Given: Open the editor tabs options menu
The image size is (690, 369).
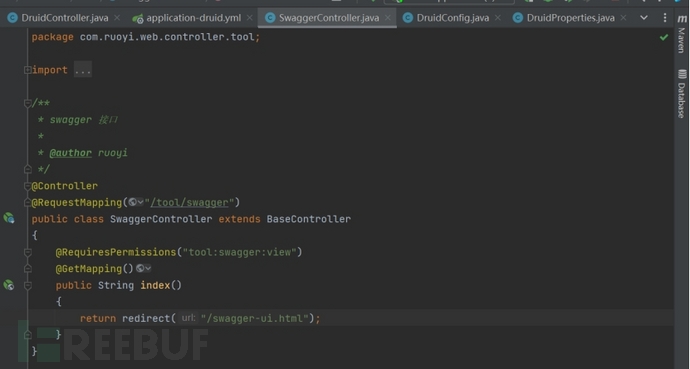Looking at the screenshot, I should [664, 18].
